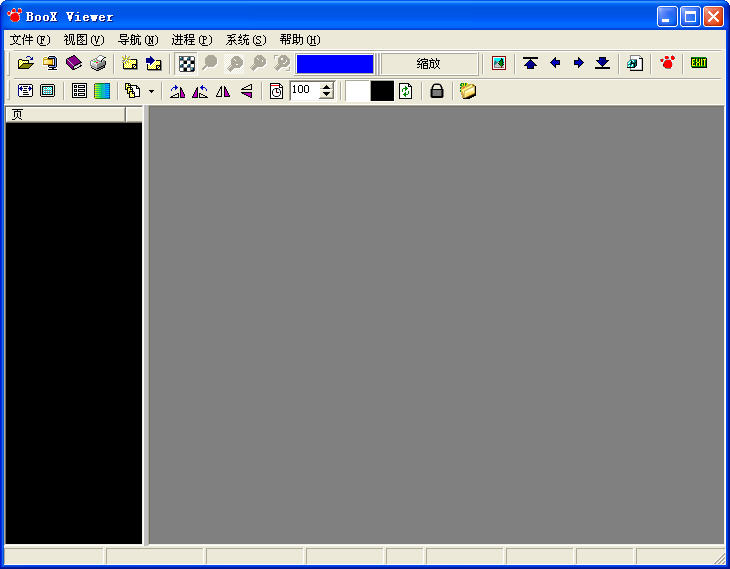Open the 文件(F) menu
The width and height of the screenshot is (730, 569).
point(30,40)
